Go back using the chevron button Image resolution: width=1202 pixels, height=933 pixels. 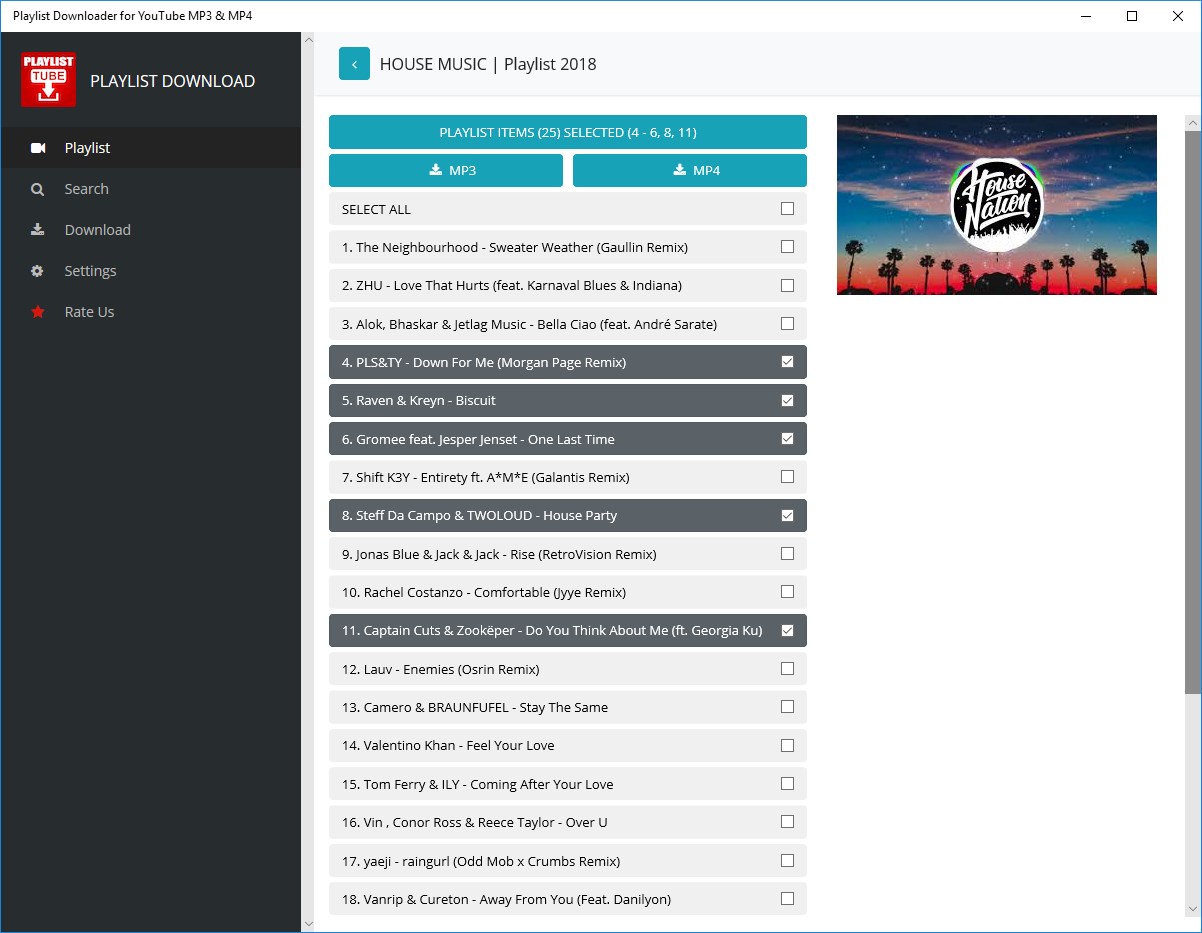[x=354, y=63]
